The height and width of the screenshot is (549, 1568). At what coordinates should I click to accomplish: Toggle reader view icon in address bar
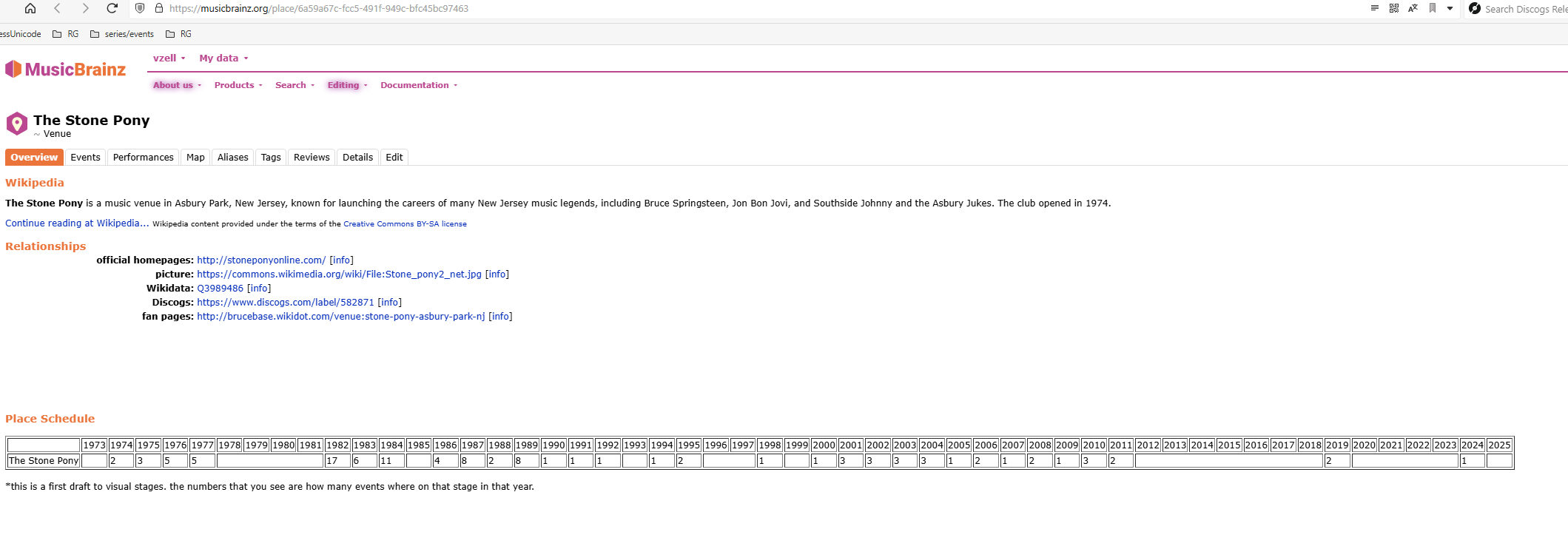pyautogui.click(x=1374, y=8)
